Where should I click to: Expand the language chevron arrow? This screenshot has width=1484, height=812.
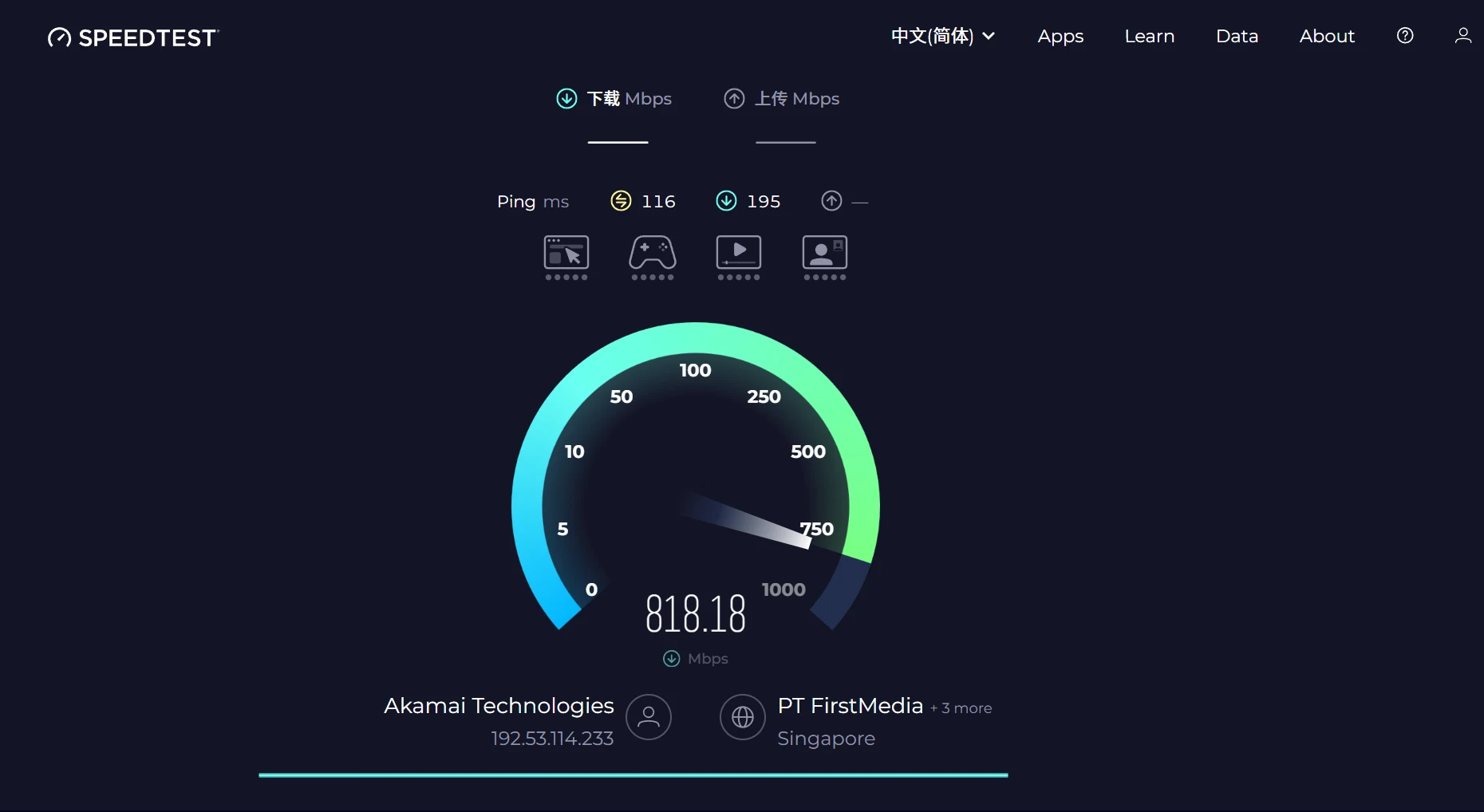(x=989, y=36)
